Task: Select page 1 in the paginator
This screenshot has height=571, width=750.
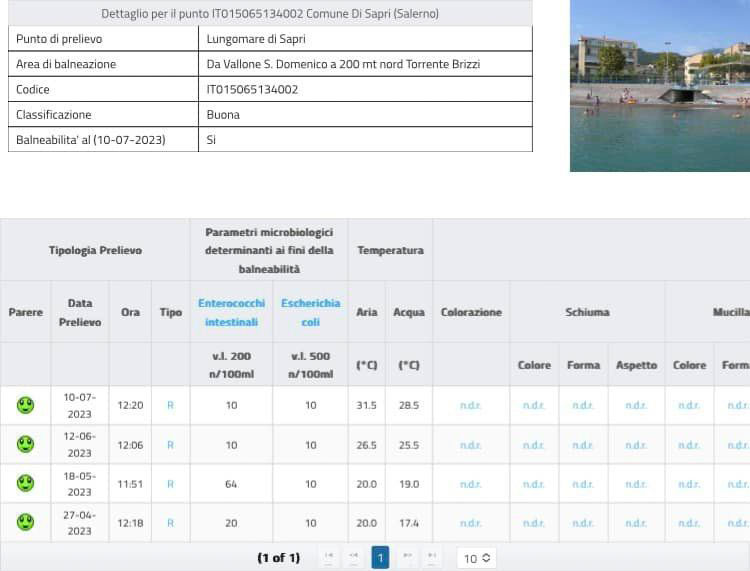Action: pos(380,558)
